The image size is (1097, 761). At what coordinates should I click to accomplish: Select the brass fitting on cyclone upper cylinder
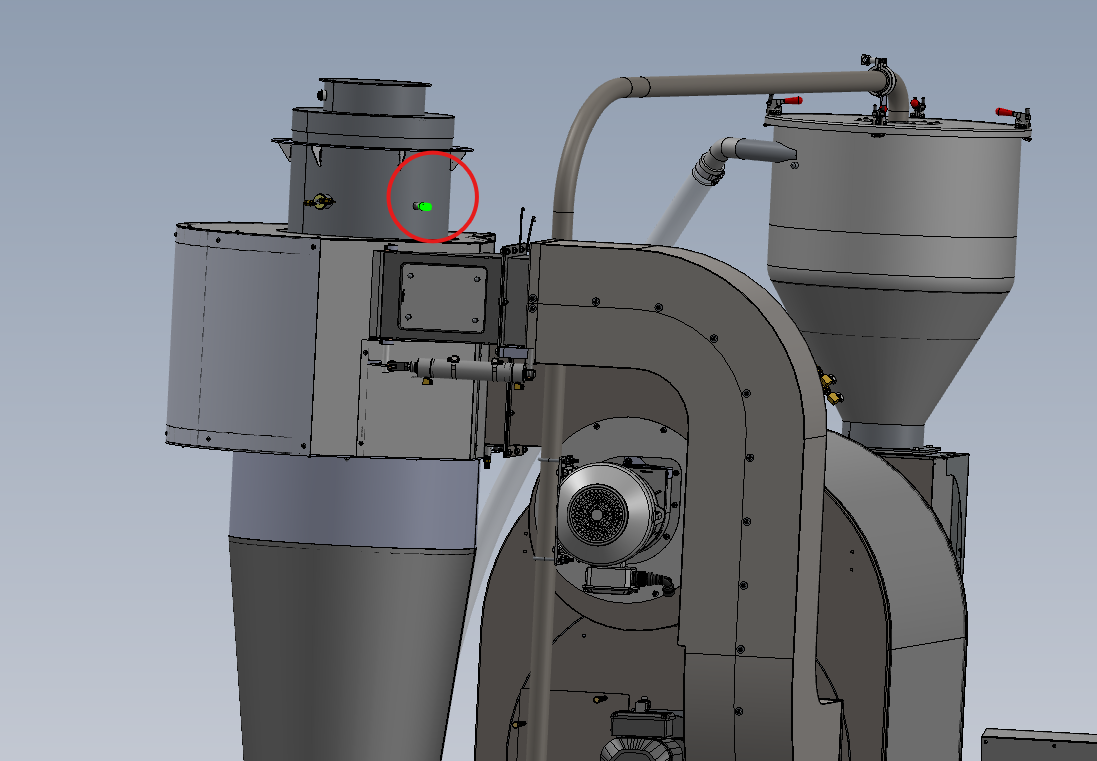tap(321, 203)
